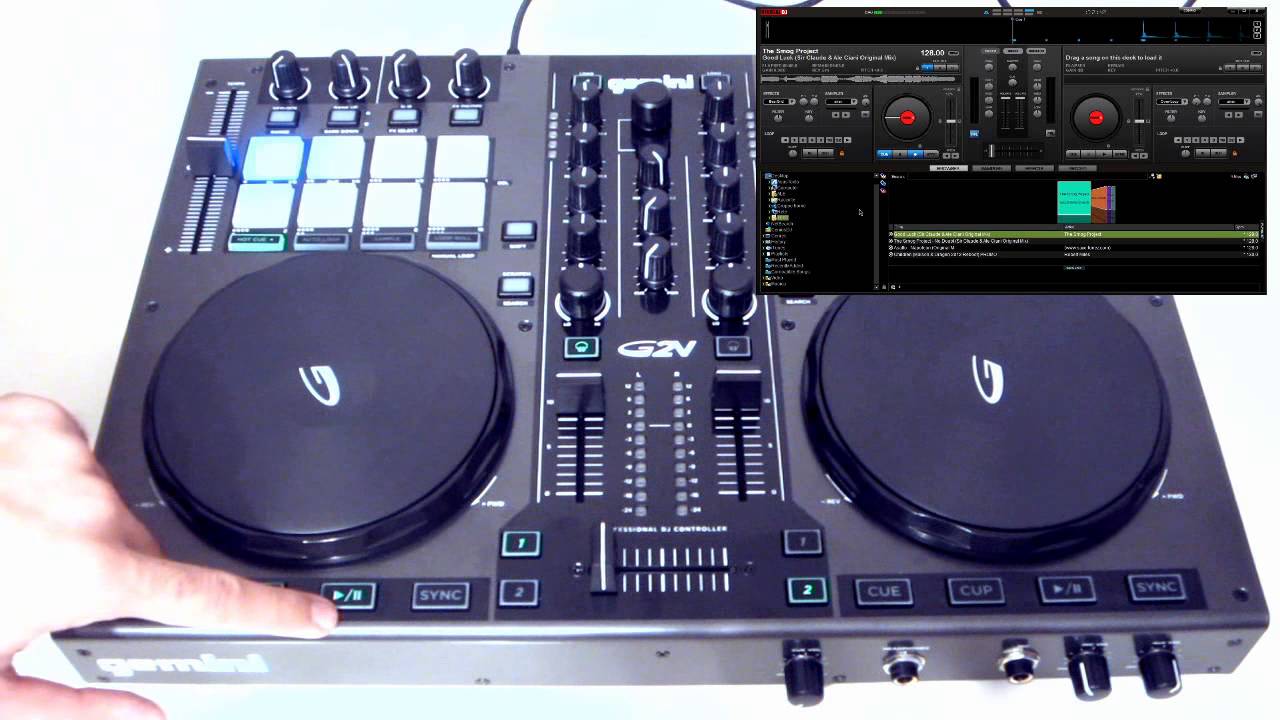The height and width of the screenshot is (720, 1280).
Task: Click the left virtual turntable platter
Action: pyautogui.click(x=907, y=118)
